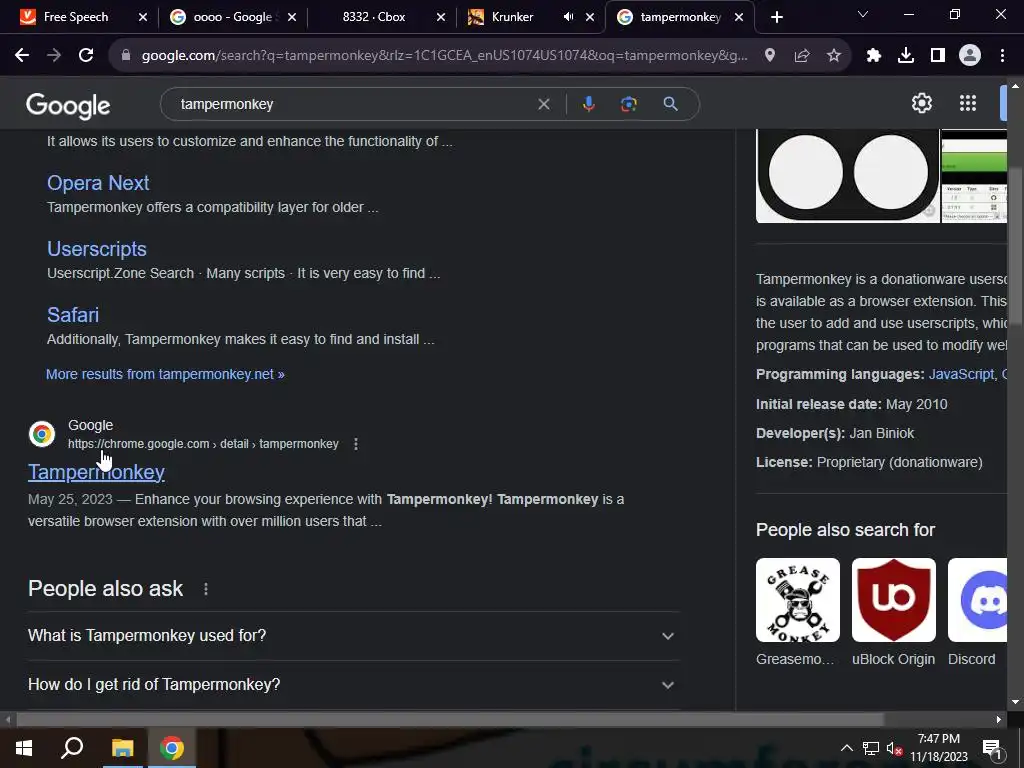Click the Google logo
The image size is (1024, 768).
[68, 105]
